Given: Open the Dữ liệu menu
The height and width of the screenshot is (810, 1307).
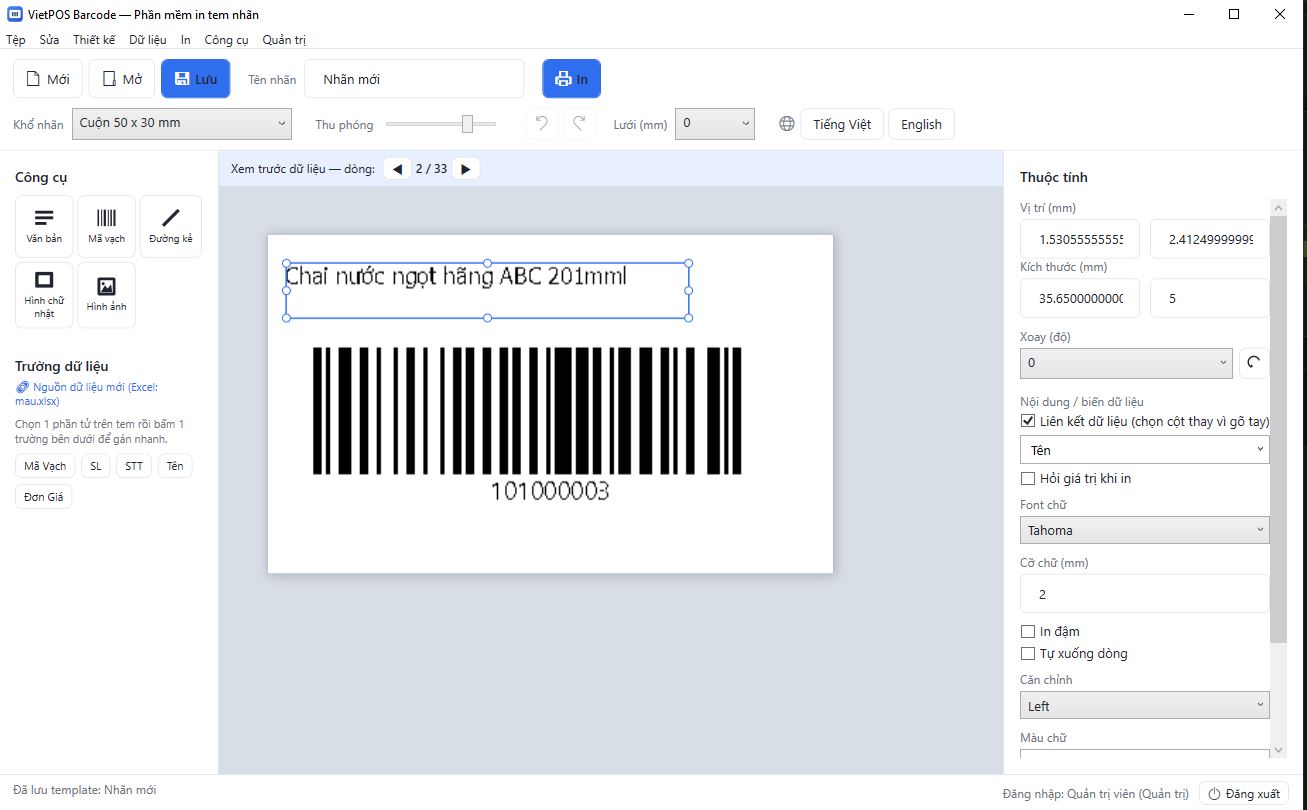Looking at the screenshot, I should pos(148,40).
